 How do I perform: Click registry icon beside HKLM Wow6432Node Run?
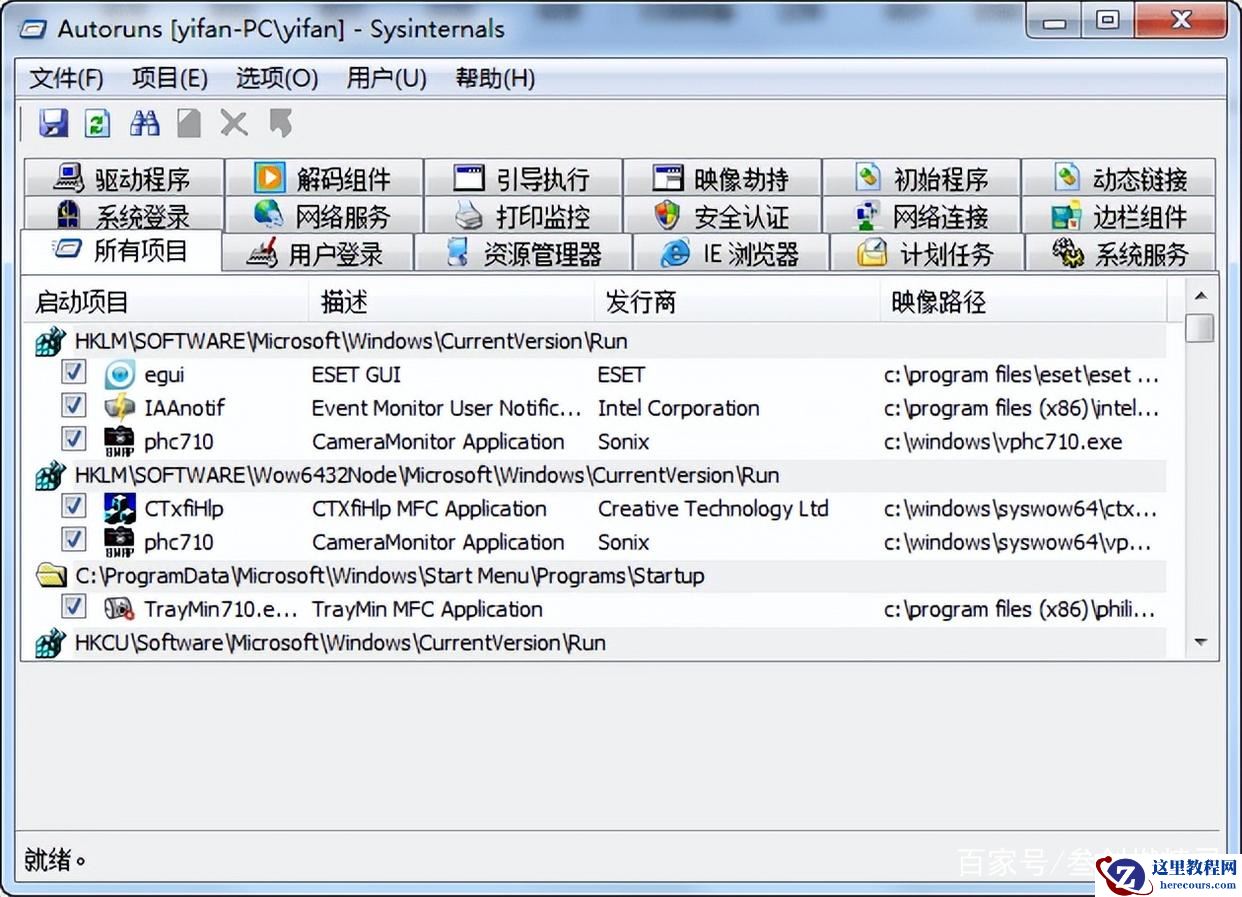tap(50, 475)
